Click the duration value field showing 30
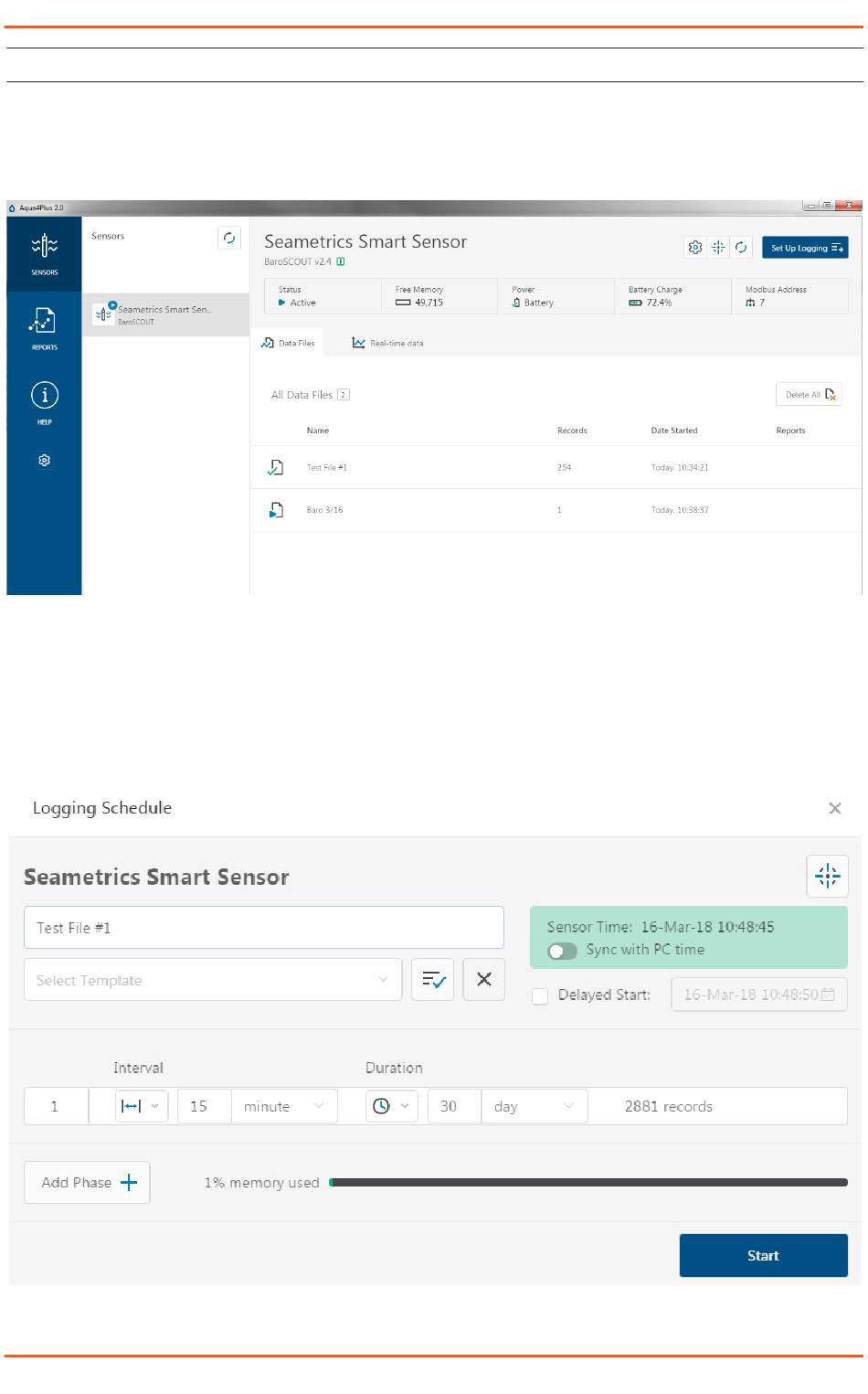Viewport: 868px width, 1394px height. coord(455,1106)
